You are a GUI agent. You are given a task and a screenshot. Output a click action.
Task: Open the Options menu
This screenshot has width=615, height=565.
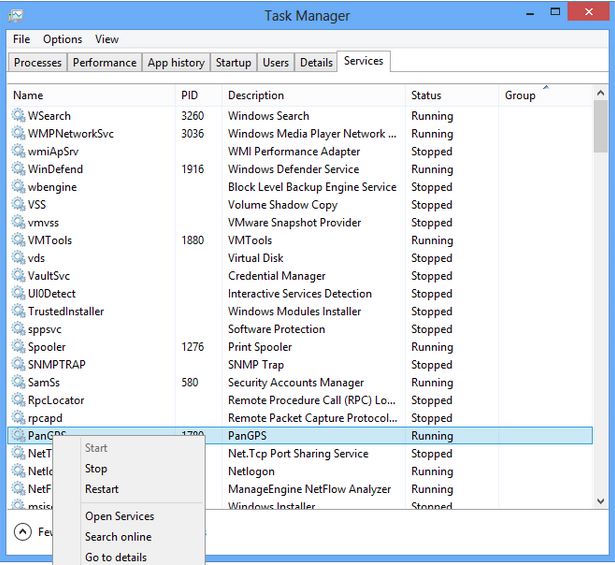pos(62,39)
